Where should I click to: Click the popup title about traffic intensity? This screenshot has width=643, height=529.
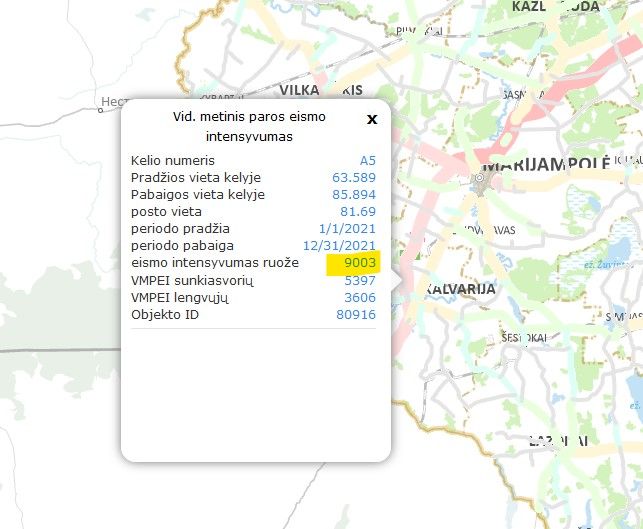[250, 127]
